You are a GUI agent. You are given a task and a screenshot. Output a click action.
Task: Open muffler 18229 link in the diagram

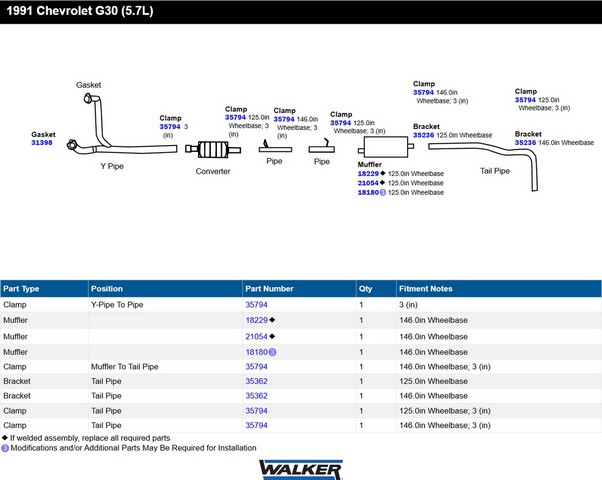(368, 174)
